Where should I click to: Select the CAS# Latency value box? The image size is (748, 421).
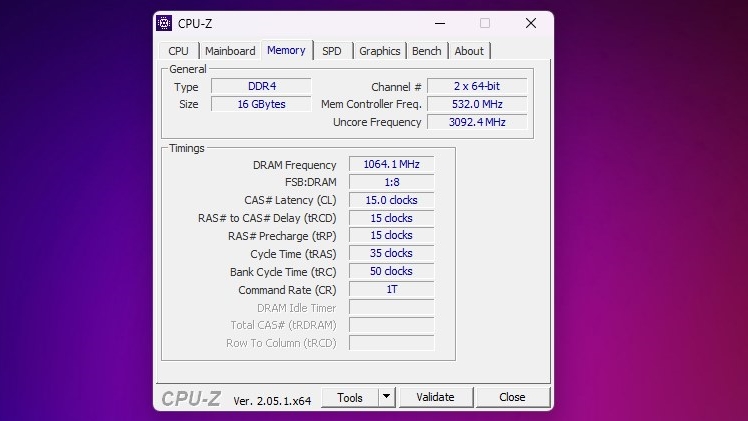(391, 200)
